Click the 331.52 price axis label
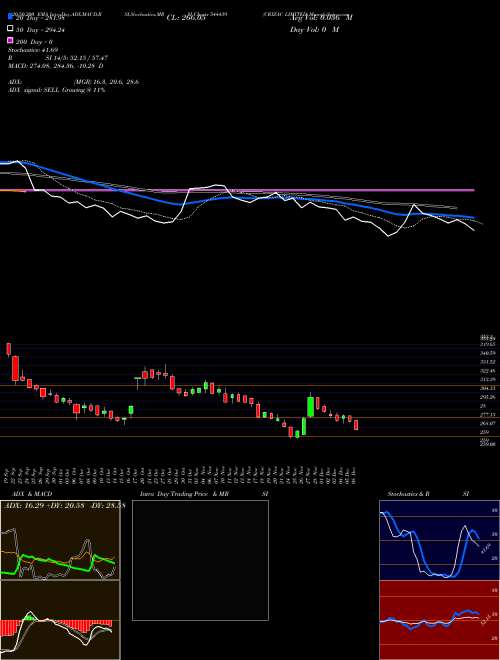500x660 pixels. click(488, 362)
